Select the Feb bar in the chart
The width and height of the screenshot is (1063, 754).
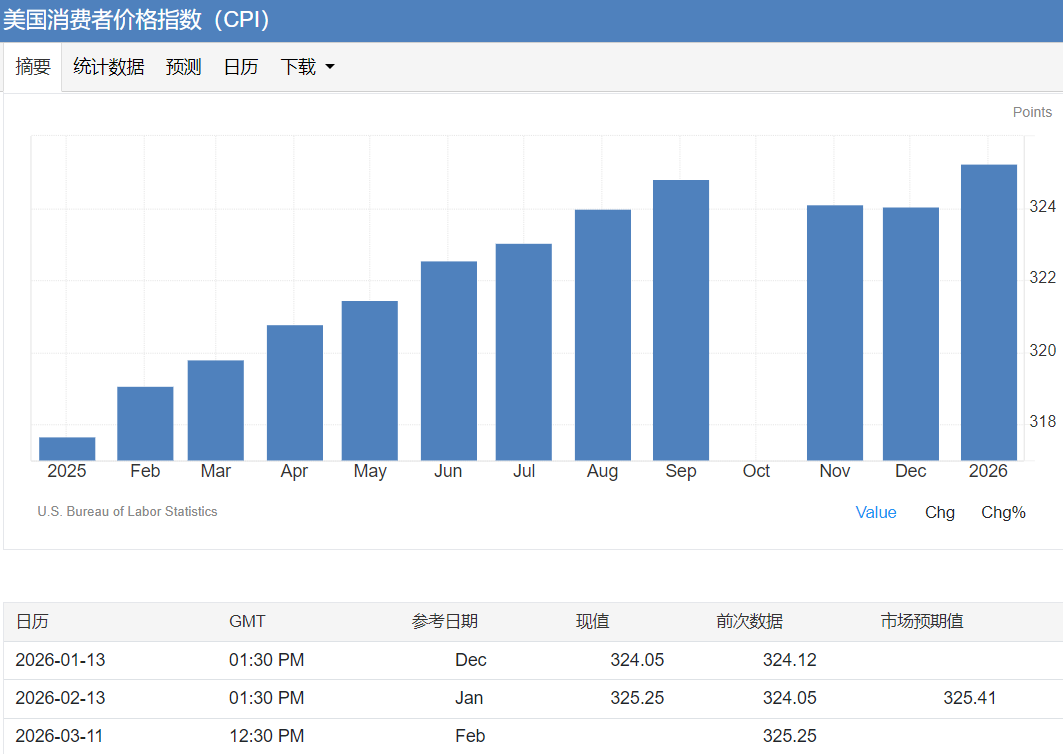(145, 420)
